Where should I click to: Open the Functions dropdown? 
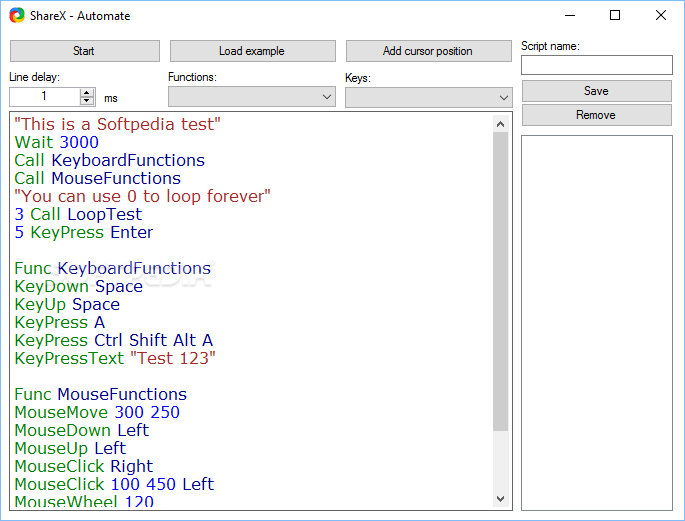click(x=252, y=97)
